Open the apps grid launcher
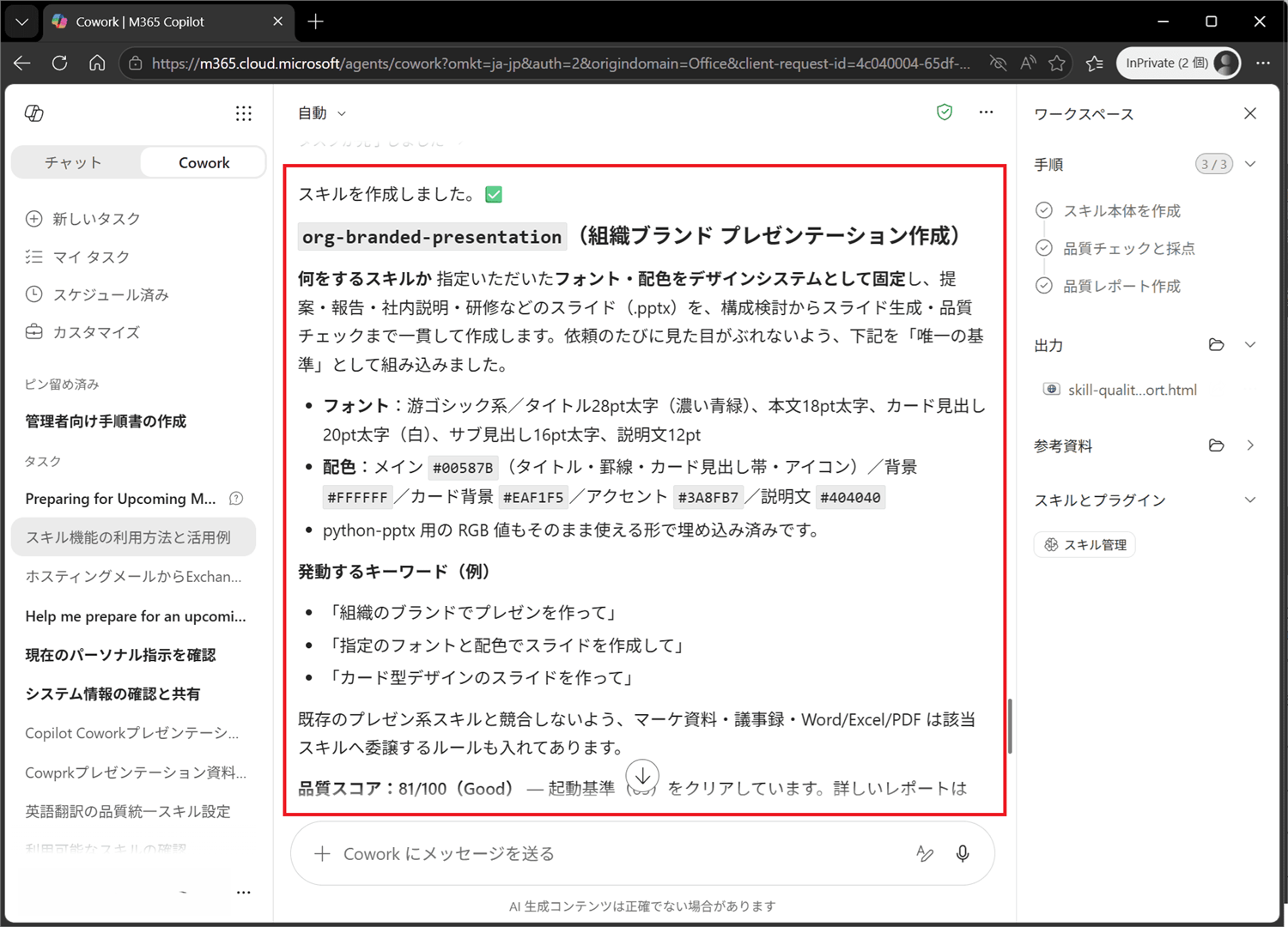The width and height of the screenshot is (1288, 927). click(244, 113)
